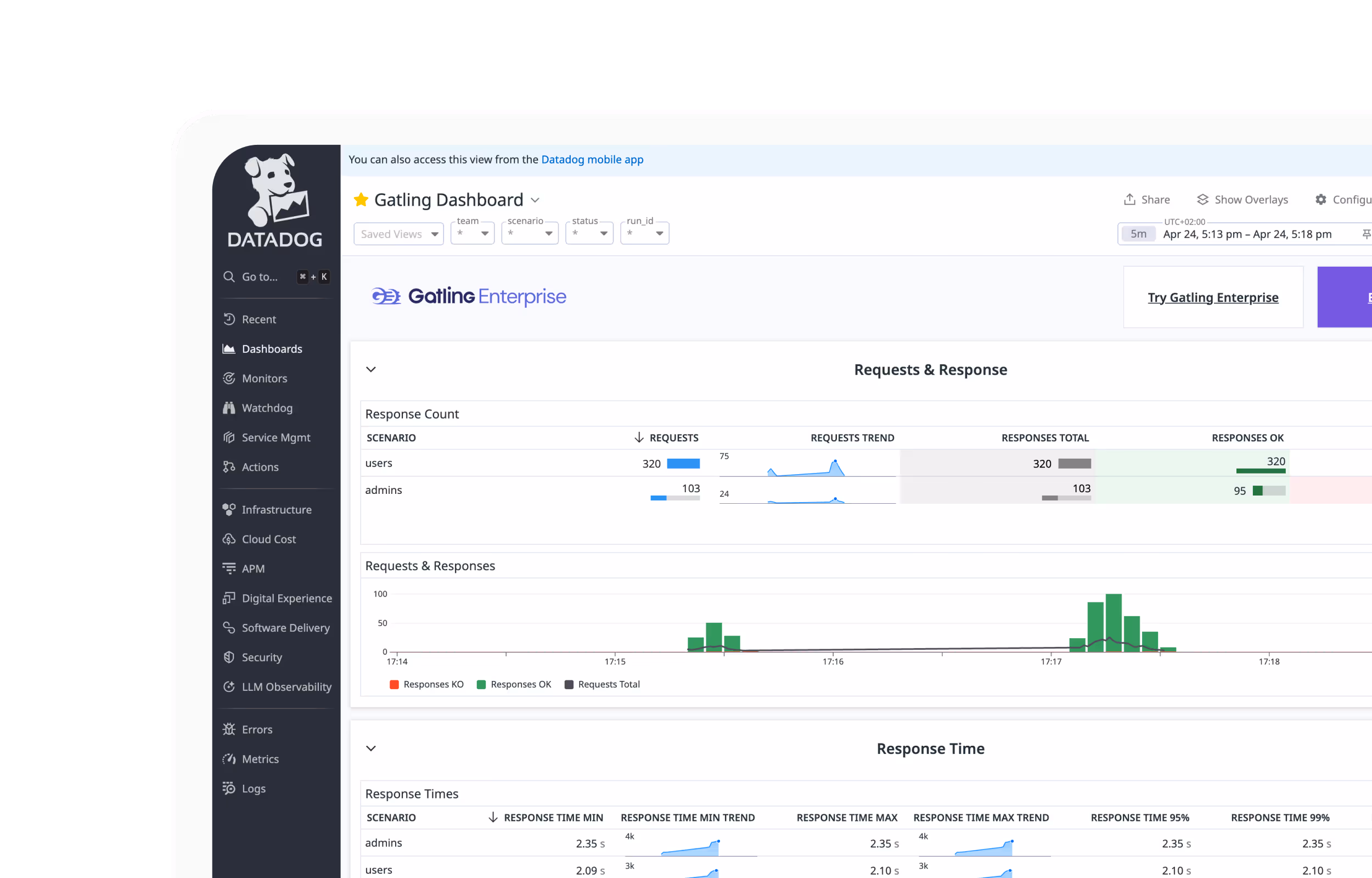Select the admins row in Response Count
1372x878 pixels.
tap(867, 491)
